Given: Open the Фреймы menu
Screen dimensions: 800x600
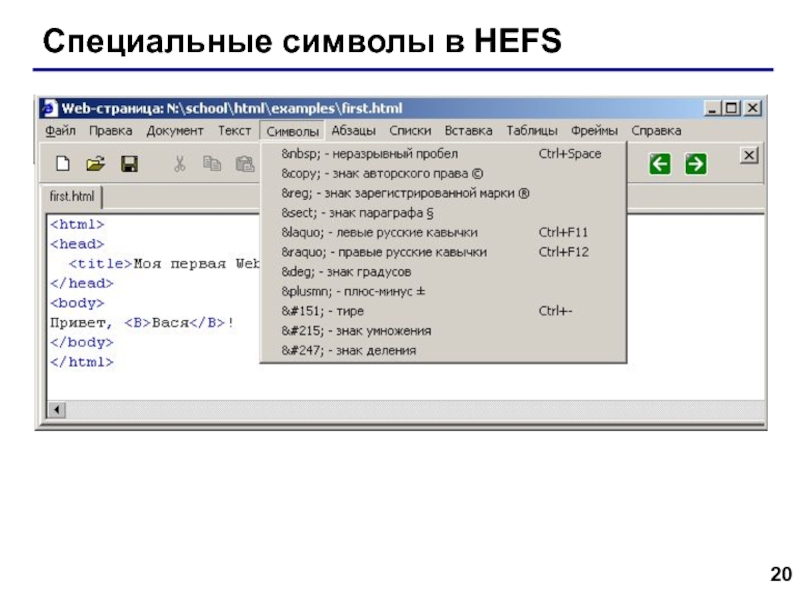Looking at the screenshot, I should click(596, 130).
